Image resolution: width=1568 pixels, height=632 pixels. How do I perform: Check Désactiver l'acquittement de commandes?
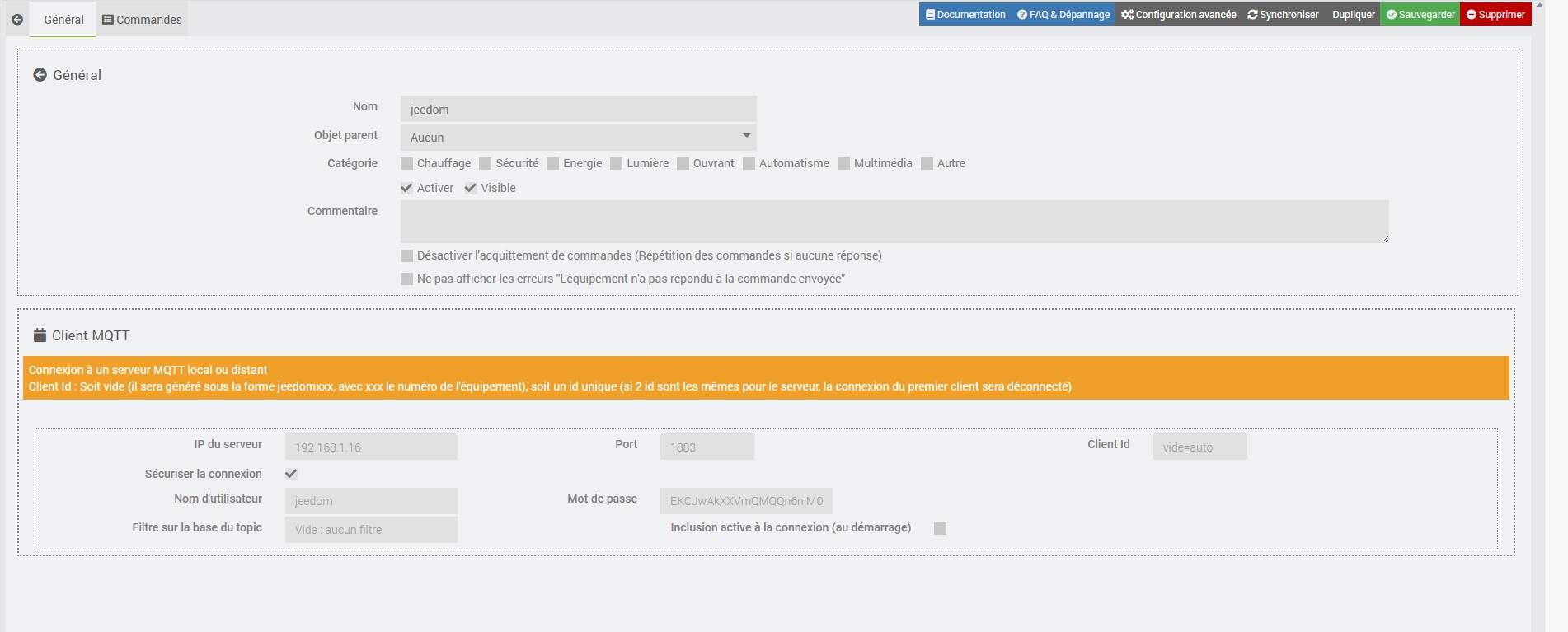pyautogui.click(x=406, y=256)
